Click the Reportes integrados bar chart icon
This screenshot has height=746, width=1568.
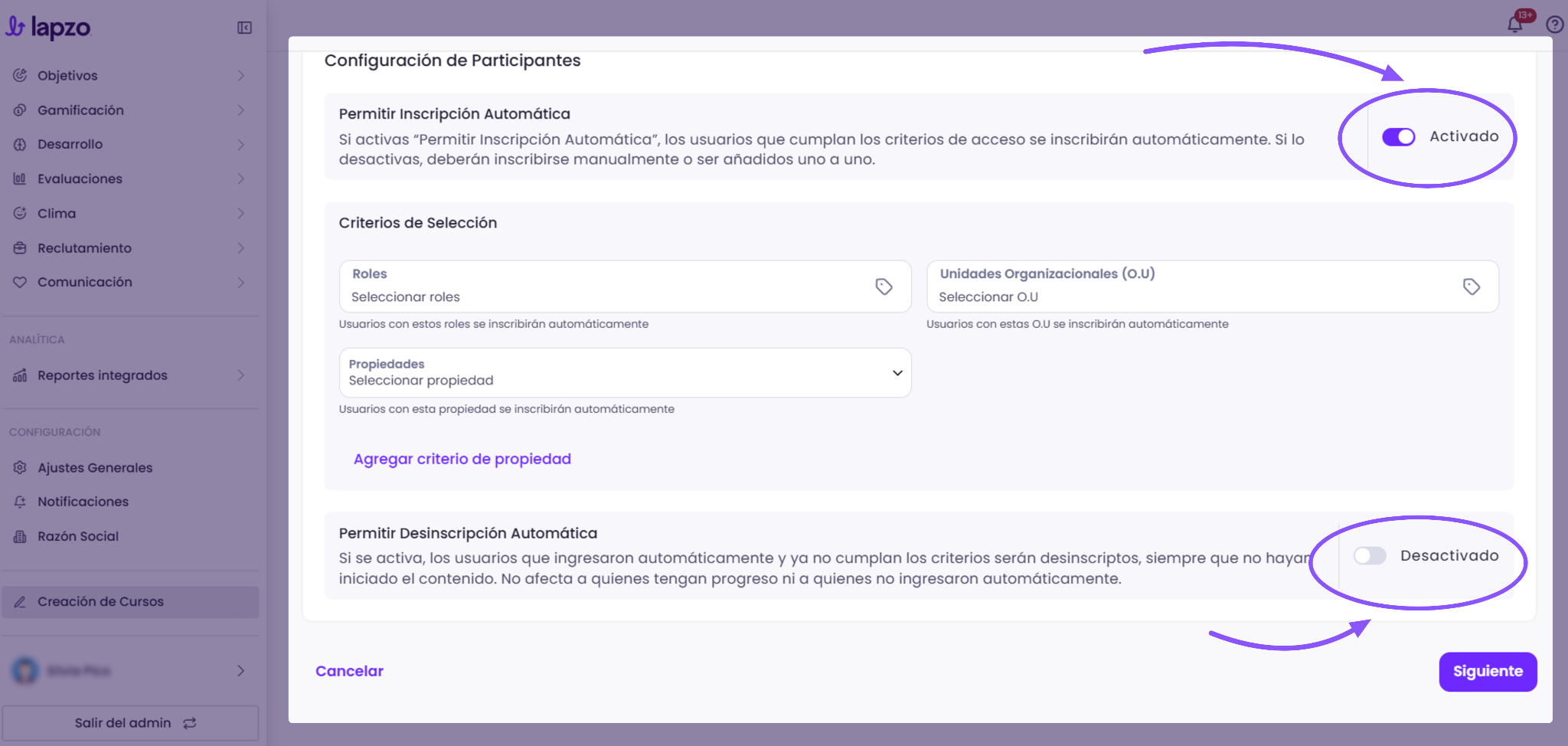coord(20,375)
